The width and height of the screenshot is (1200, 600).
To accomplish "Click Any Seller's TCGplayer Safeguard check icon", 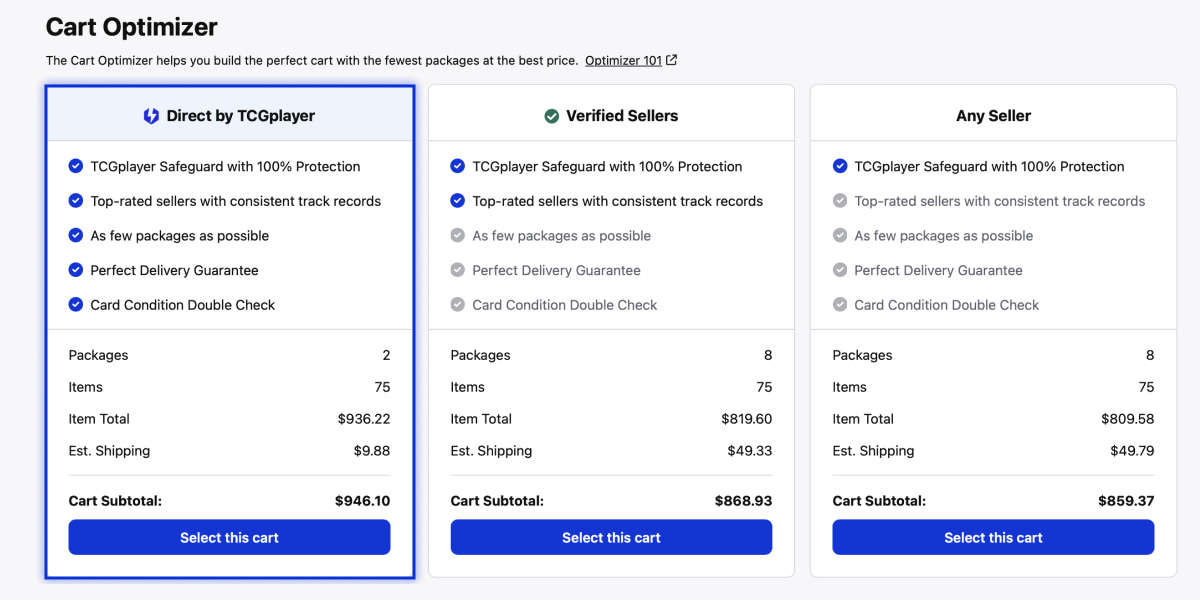I will coord(840,167).
